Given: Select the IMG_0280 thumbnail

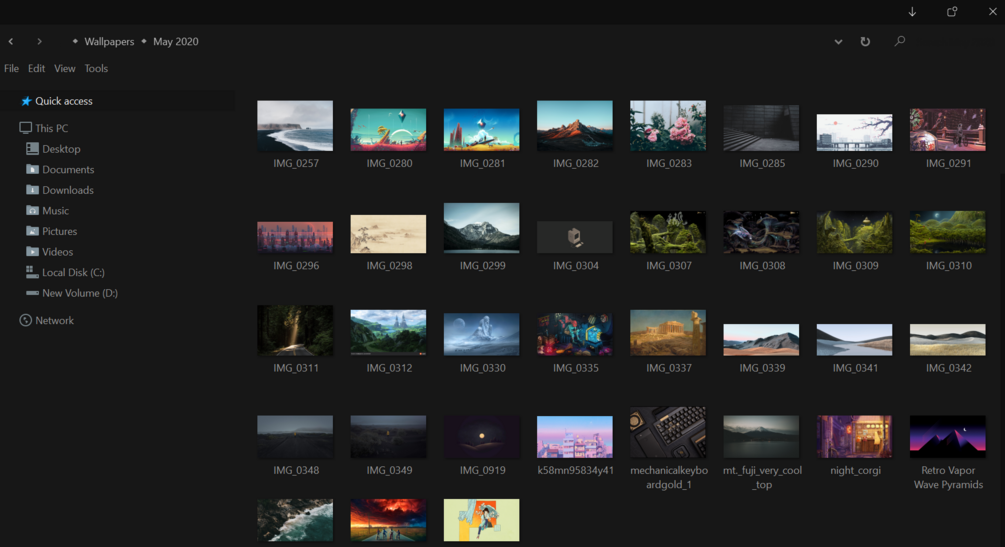Looking at the screenshot, I should pos(388,130).
